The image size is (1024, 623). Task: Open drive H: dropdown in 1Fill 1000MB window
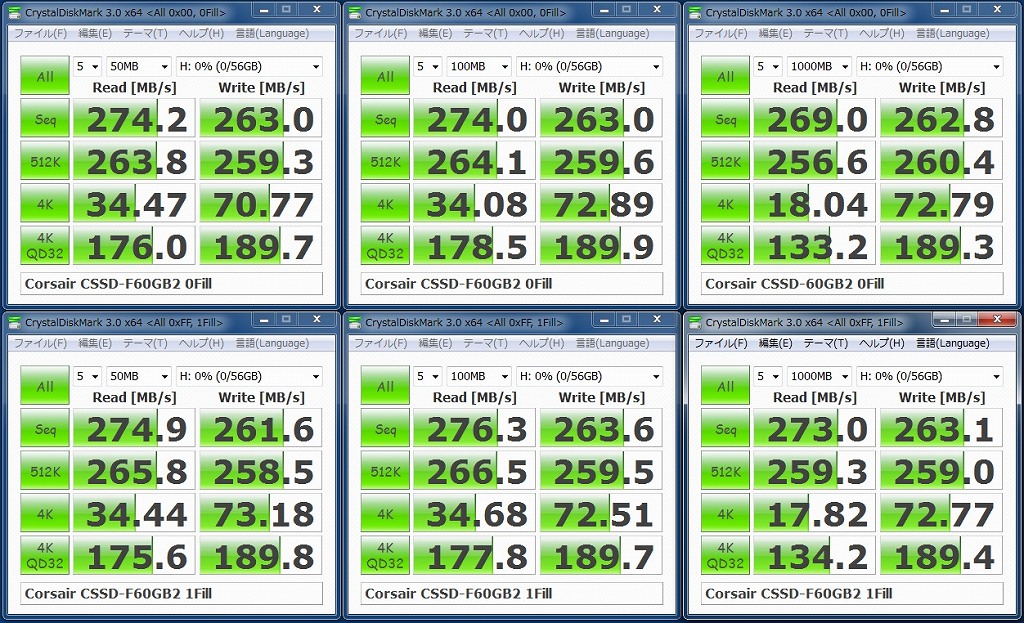tap(930, 375)
